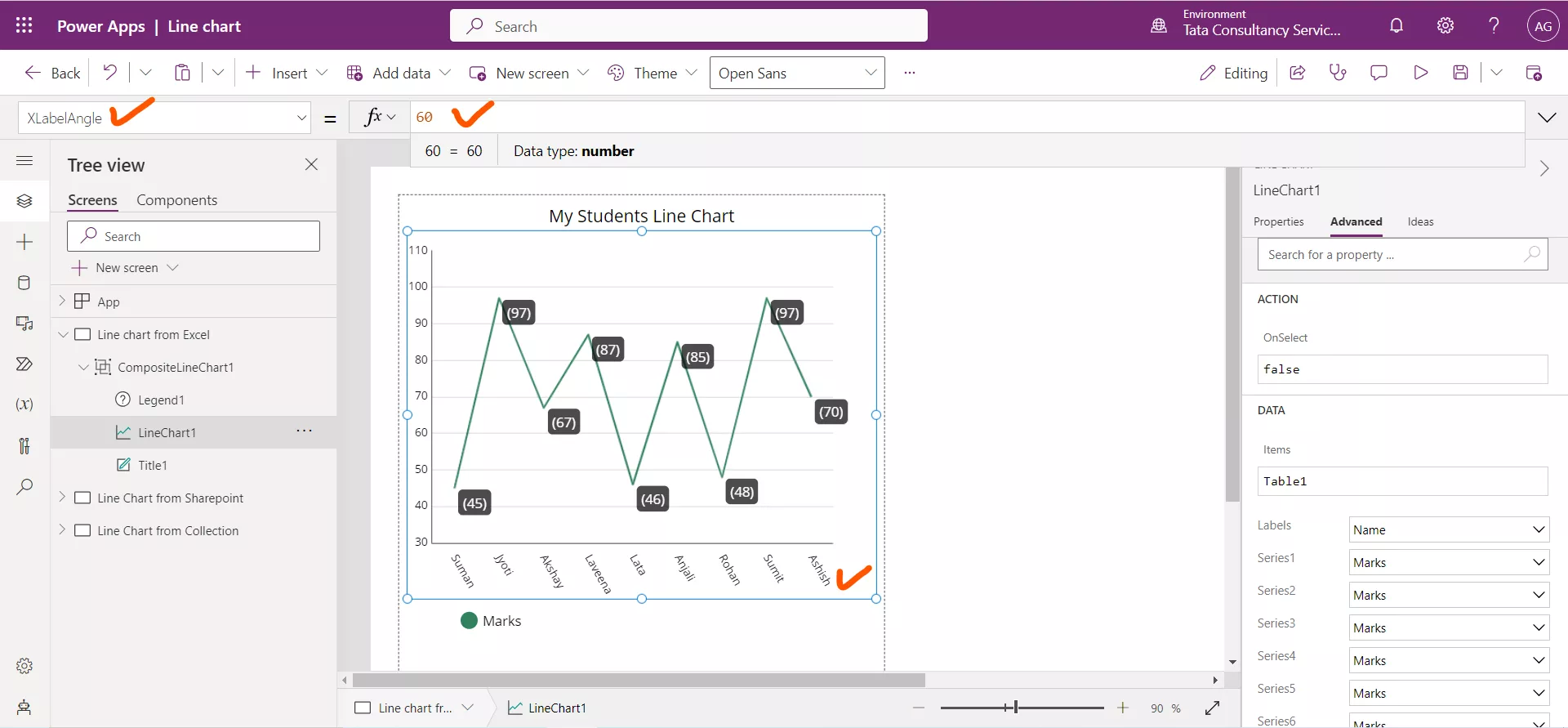This screenshot has height=728, width=1568.
Task: Open the App checker stethoscope icon
Action: coord(1338,73)
